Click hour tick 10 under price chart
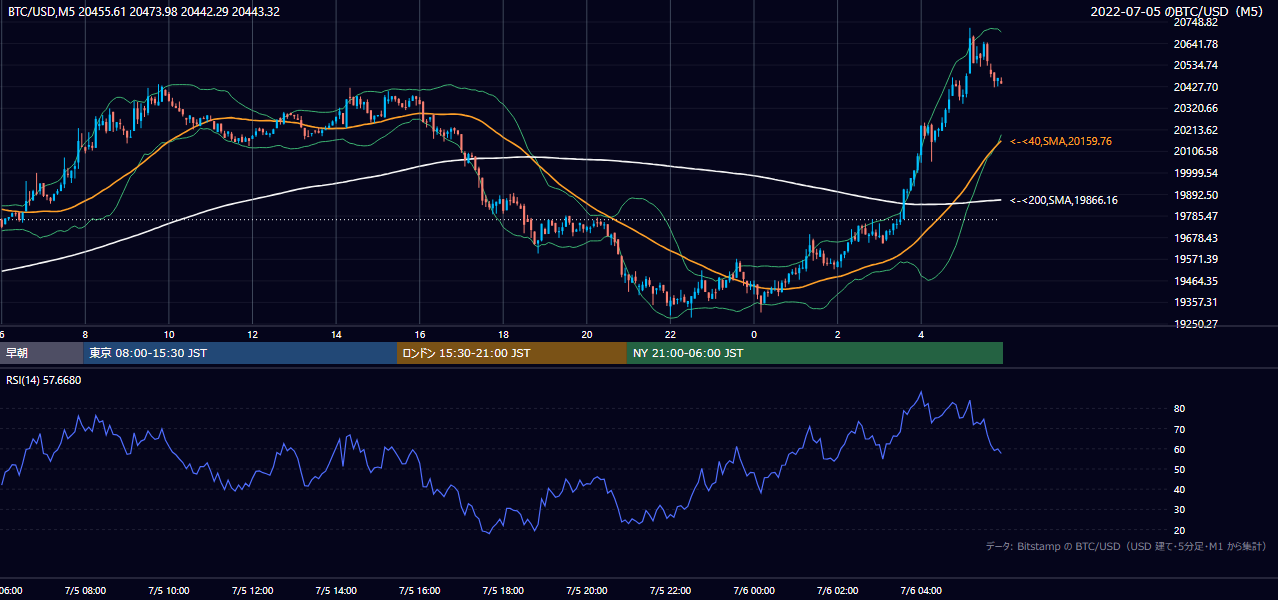Image resolution: width=1278 pixels, height=600 pixels. 169,335
